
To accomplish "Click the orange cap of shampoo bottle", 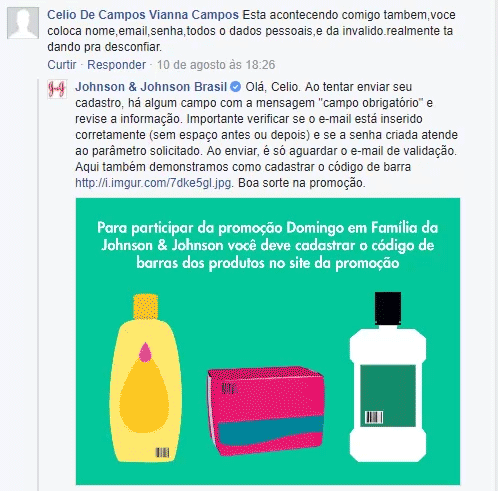I will click(146, 307).
